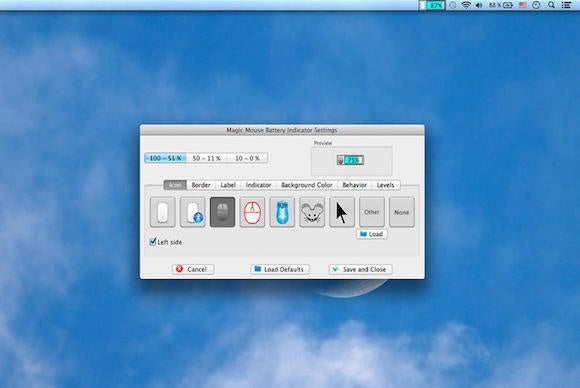580x388 pixels.
Task: Click the Cancel button
Action: tap(193, 269)
